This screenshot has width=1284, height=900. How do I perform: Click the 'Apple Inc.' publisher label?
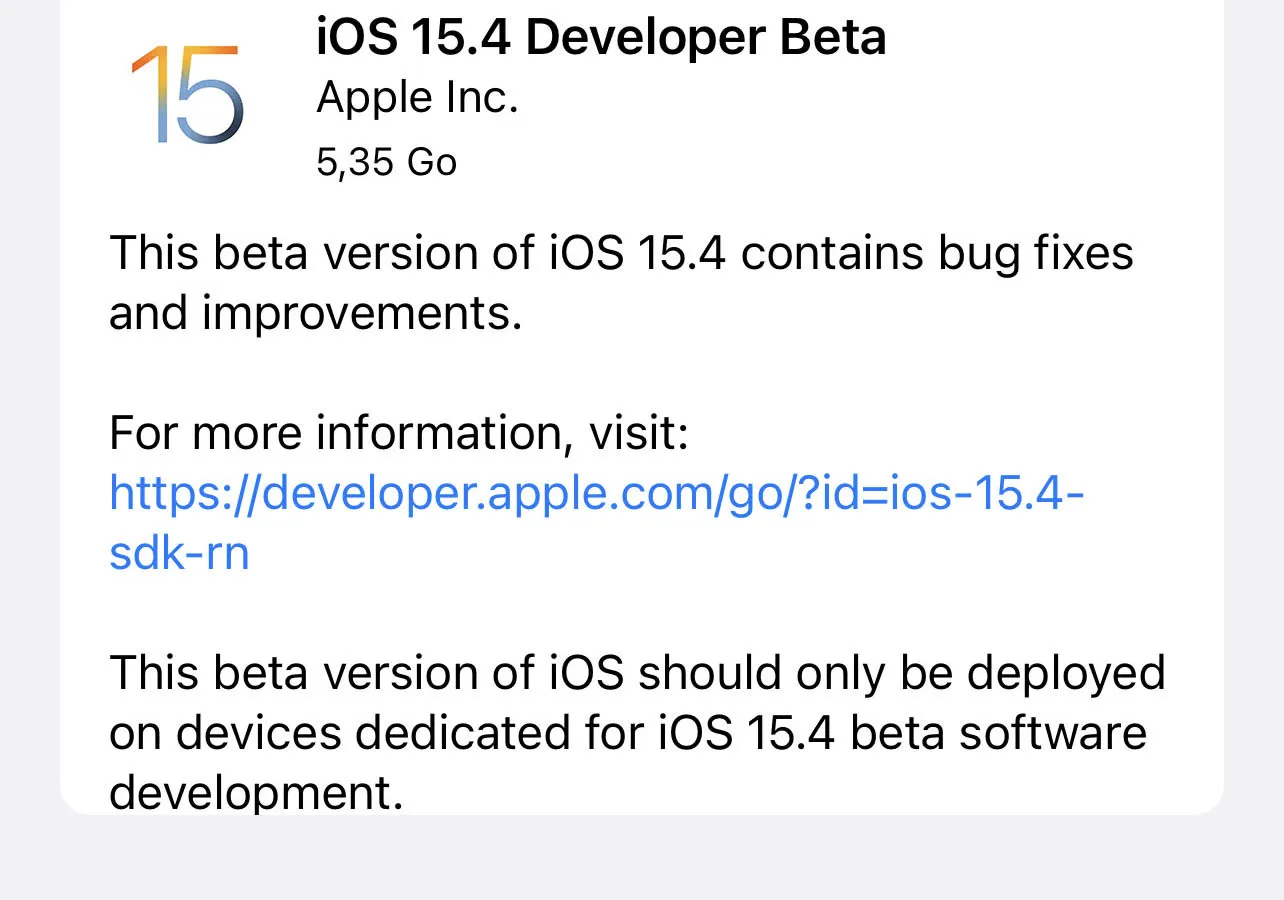point(417,96)
